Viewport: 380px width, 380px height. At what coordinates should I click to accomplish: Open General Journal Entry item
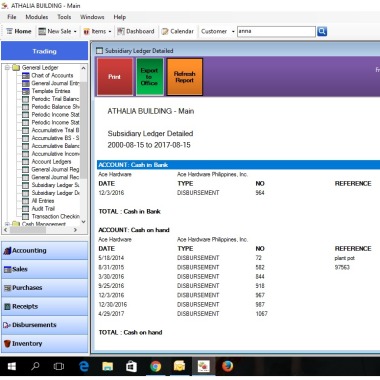tap(55, 83)
